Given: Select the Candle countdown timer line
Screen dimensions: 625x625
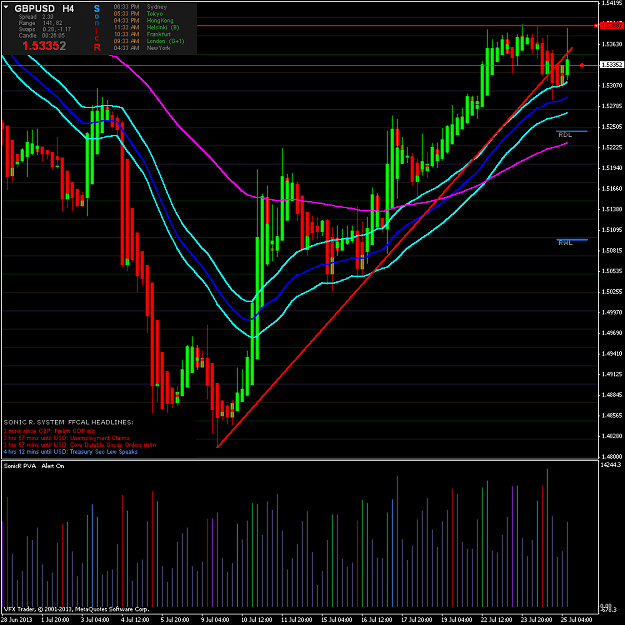Looking at the screenshot, I should click(x=42, y=35).
